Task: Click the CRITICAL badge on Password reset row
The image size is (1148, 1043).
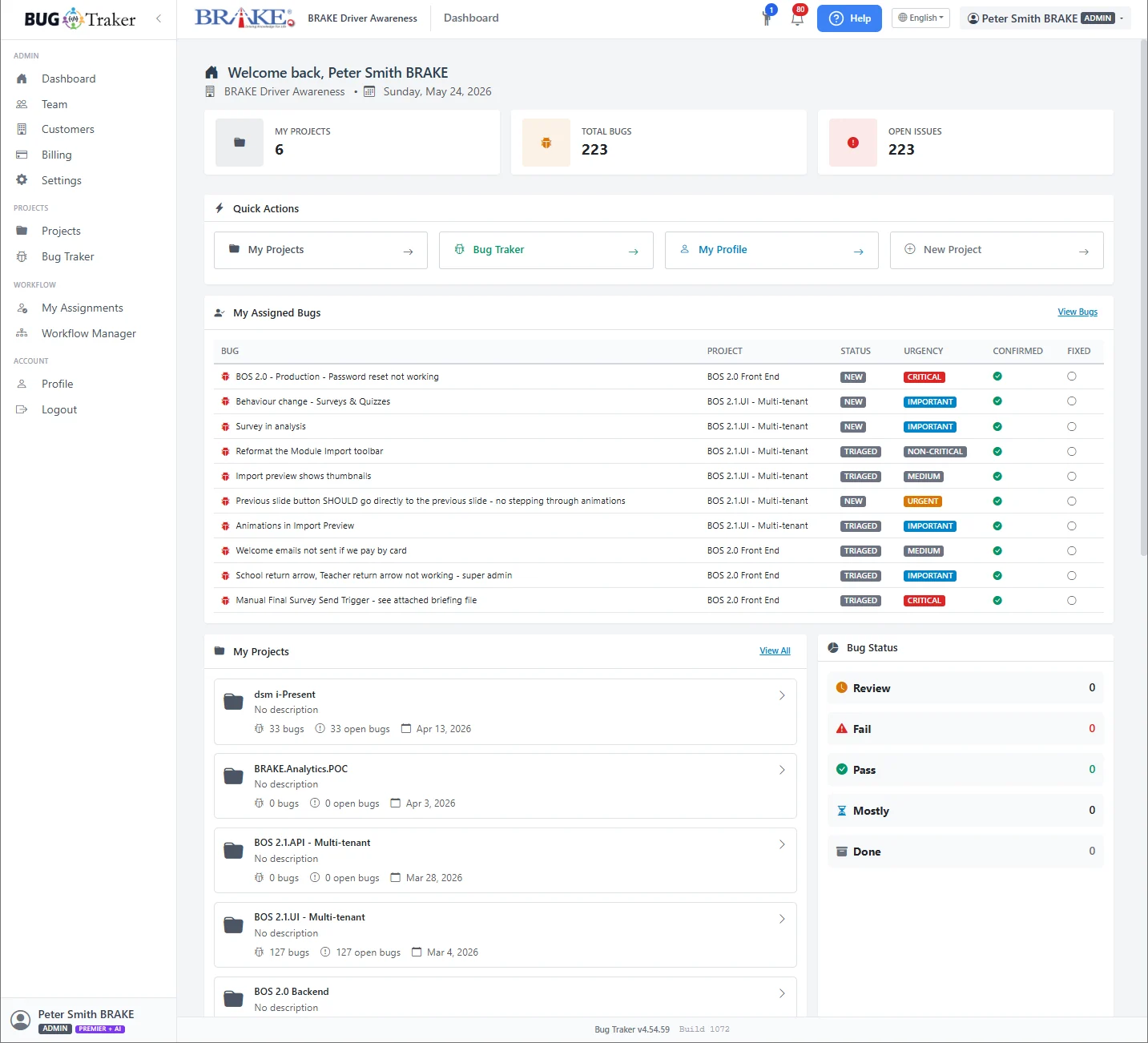Action: pyautogui.click(x=924, y=377)
